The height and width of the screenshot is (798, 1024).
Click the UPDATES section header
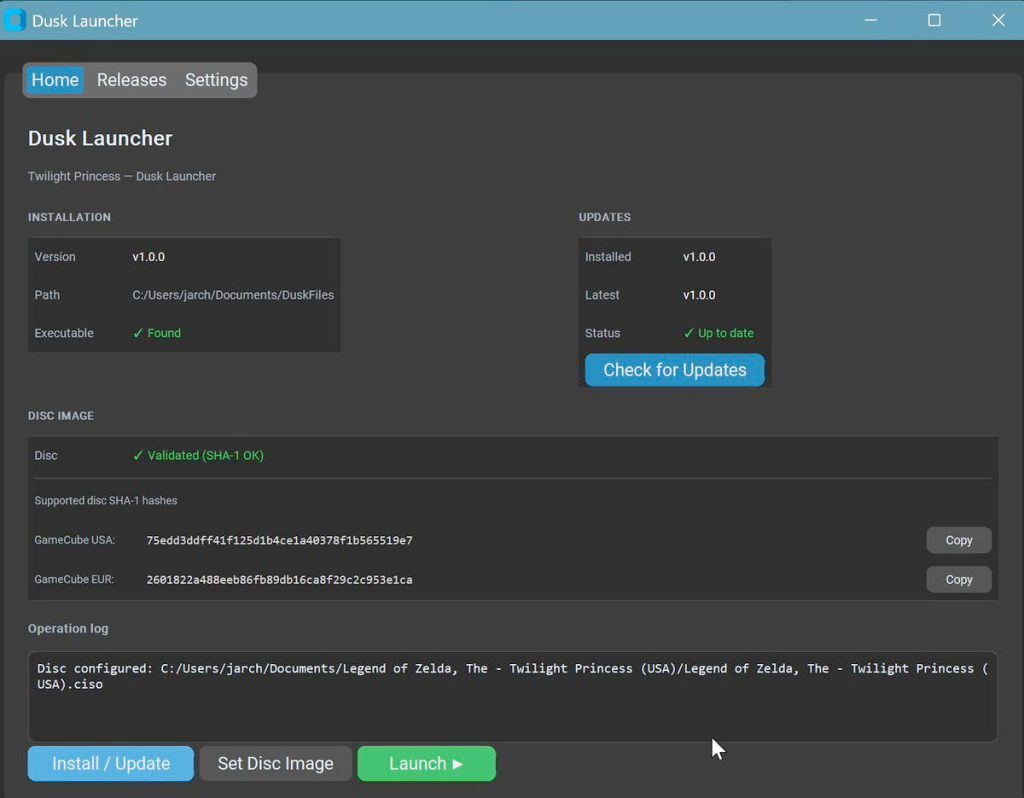(605, 217)
